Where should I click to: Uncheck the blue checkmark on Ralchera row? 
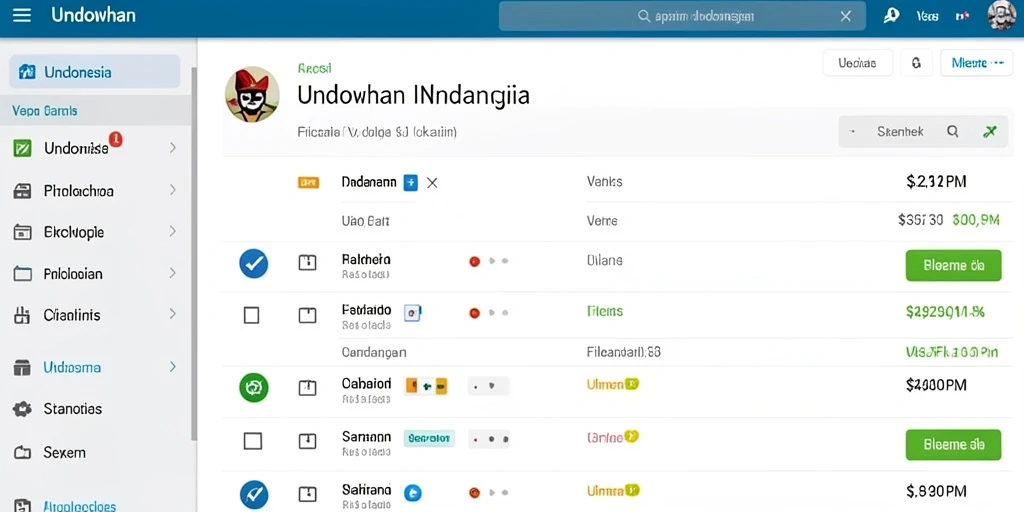[253, 264]
